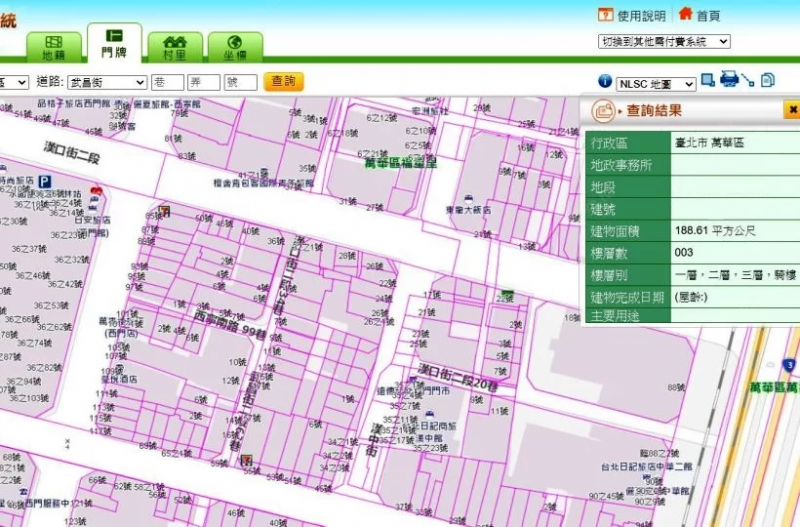This screenshot has width=800, height=527.
Task: Click the orange 查詢 button
Action: click(284, 81)
